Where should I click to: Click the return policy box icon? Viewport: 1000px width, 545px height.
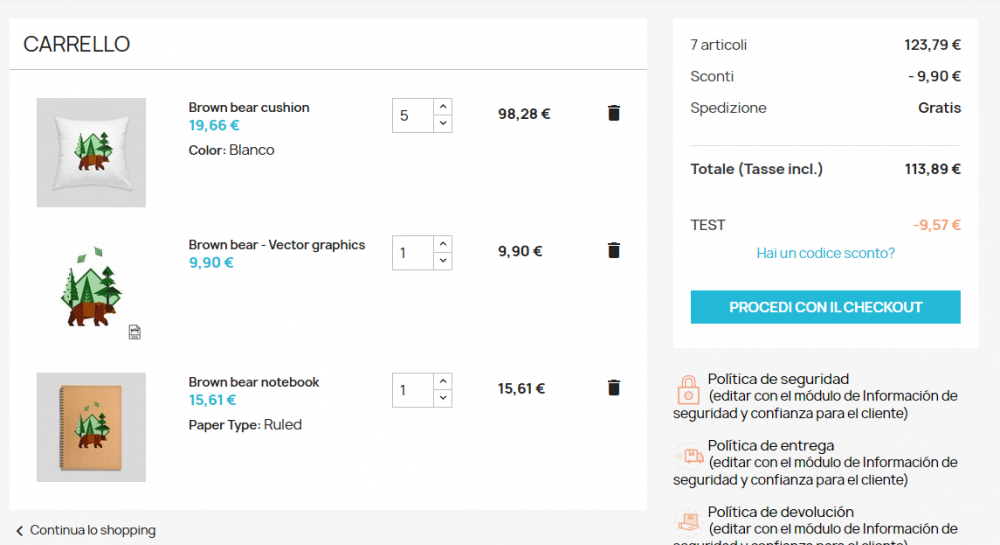click(x=688, y=521)
